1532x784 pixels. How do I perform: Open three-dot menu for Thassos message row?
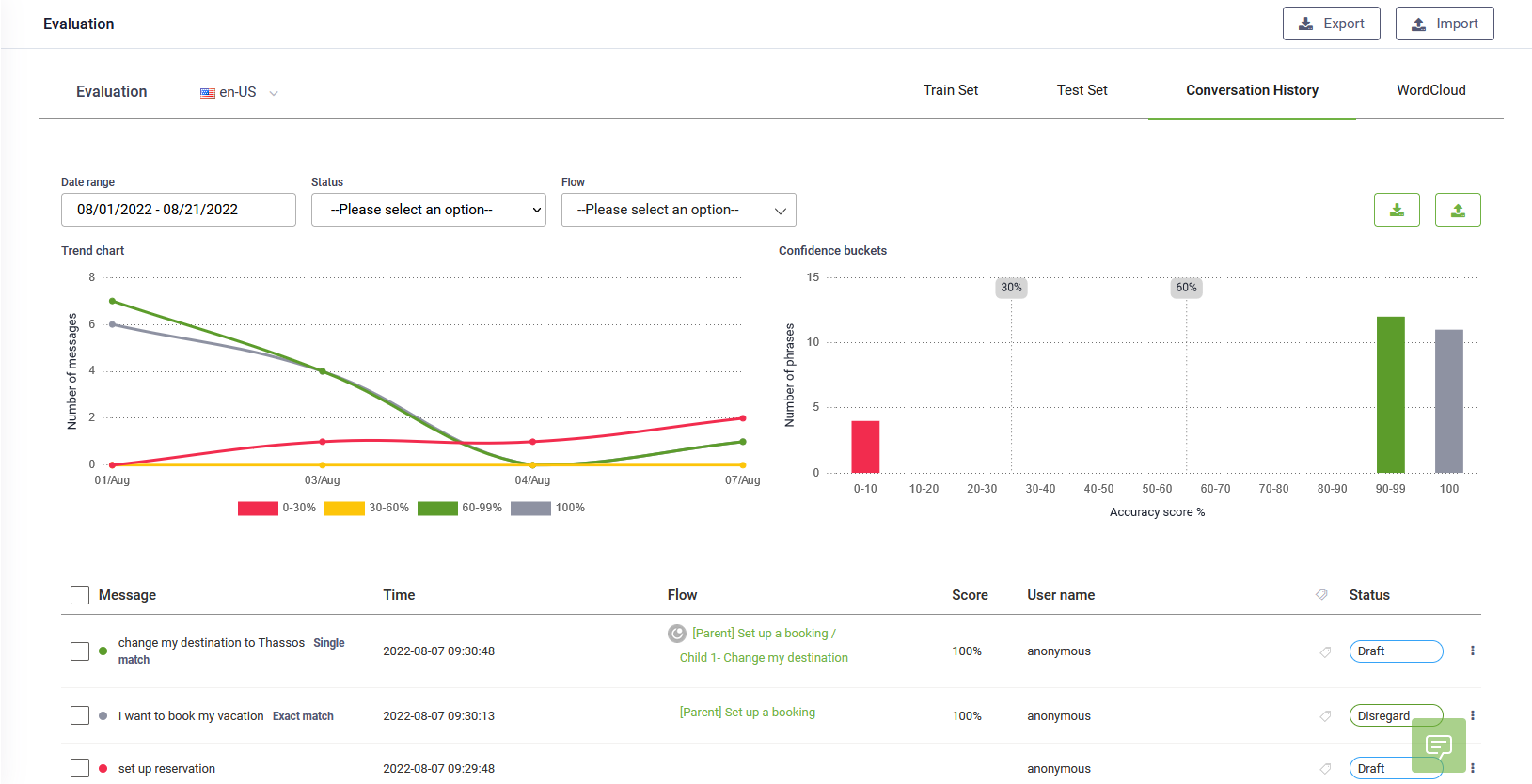click(x=1472, y=651)
